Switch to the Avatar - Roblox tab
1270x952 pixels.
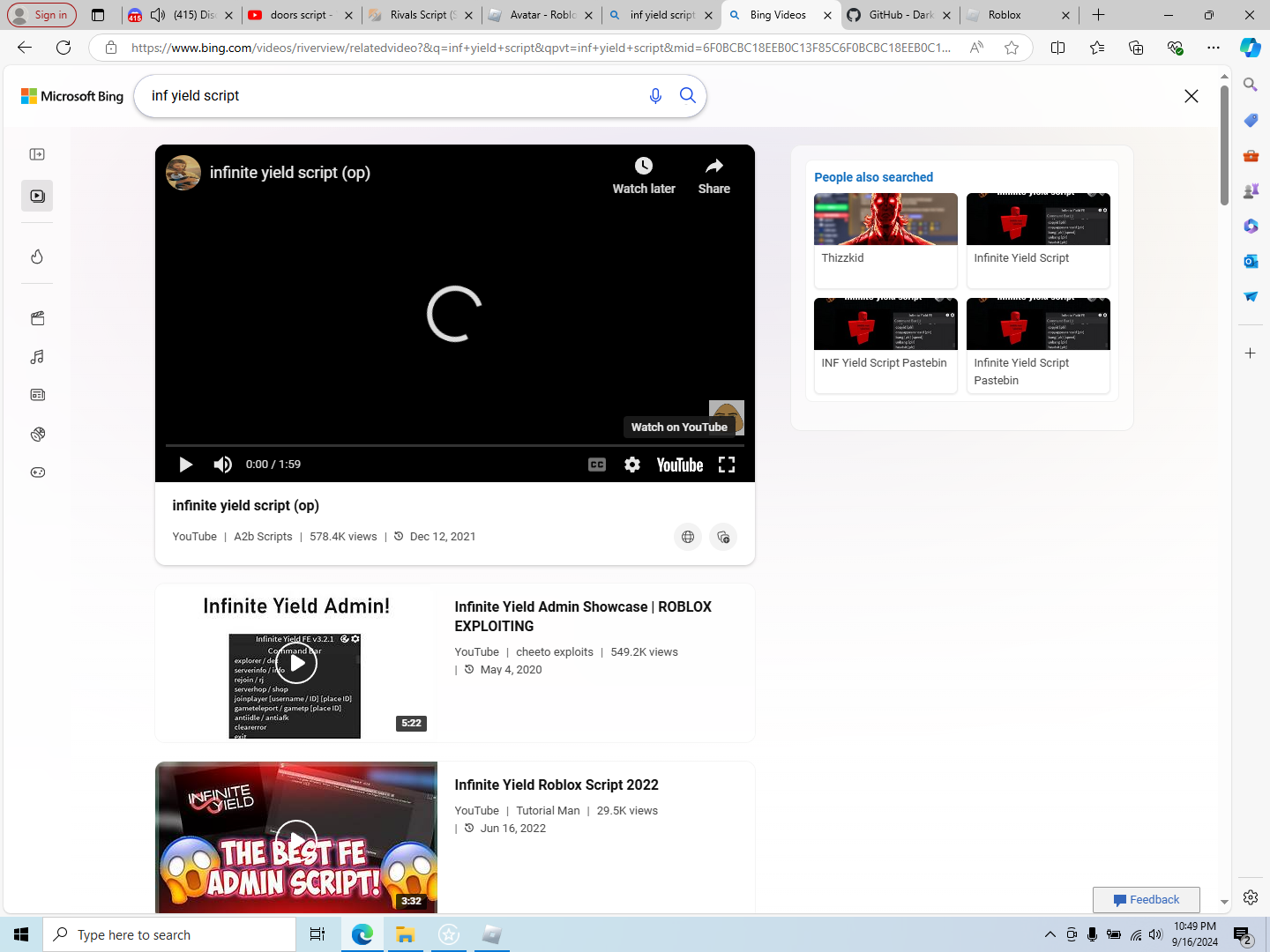pyautogui.click(x=542, y=15)
